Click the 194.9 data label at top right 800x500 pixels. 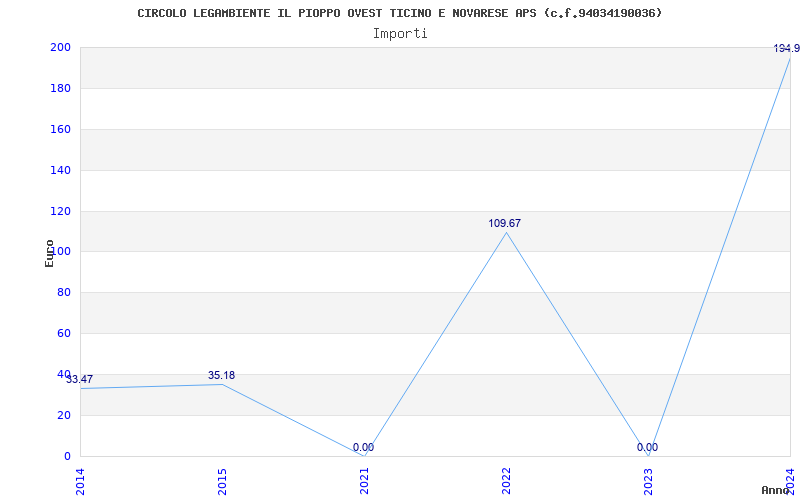point(787,48)
